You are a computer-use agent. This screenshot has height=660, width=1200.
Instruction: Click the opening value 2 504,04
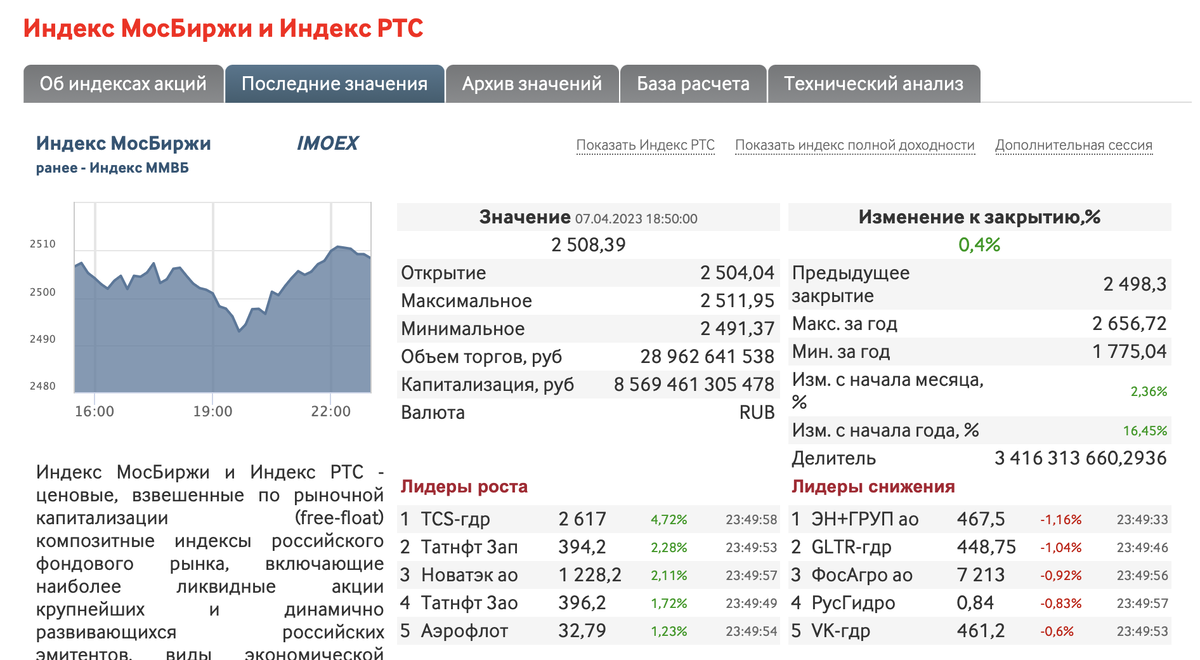[x=737, y=272]
